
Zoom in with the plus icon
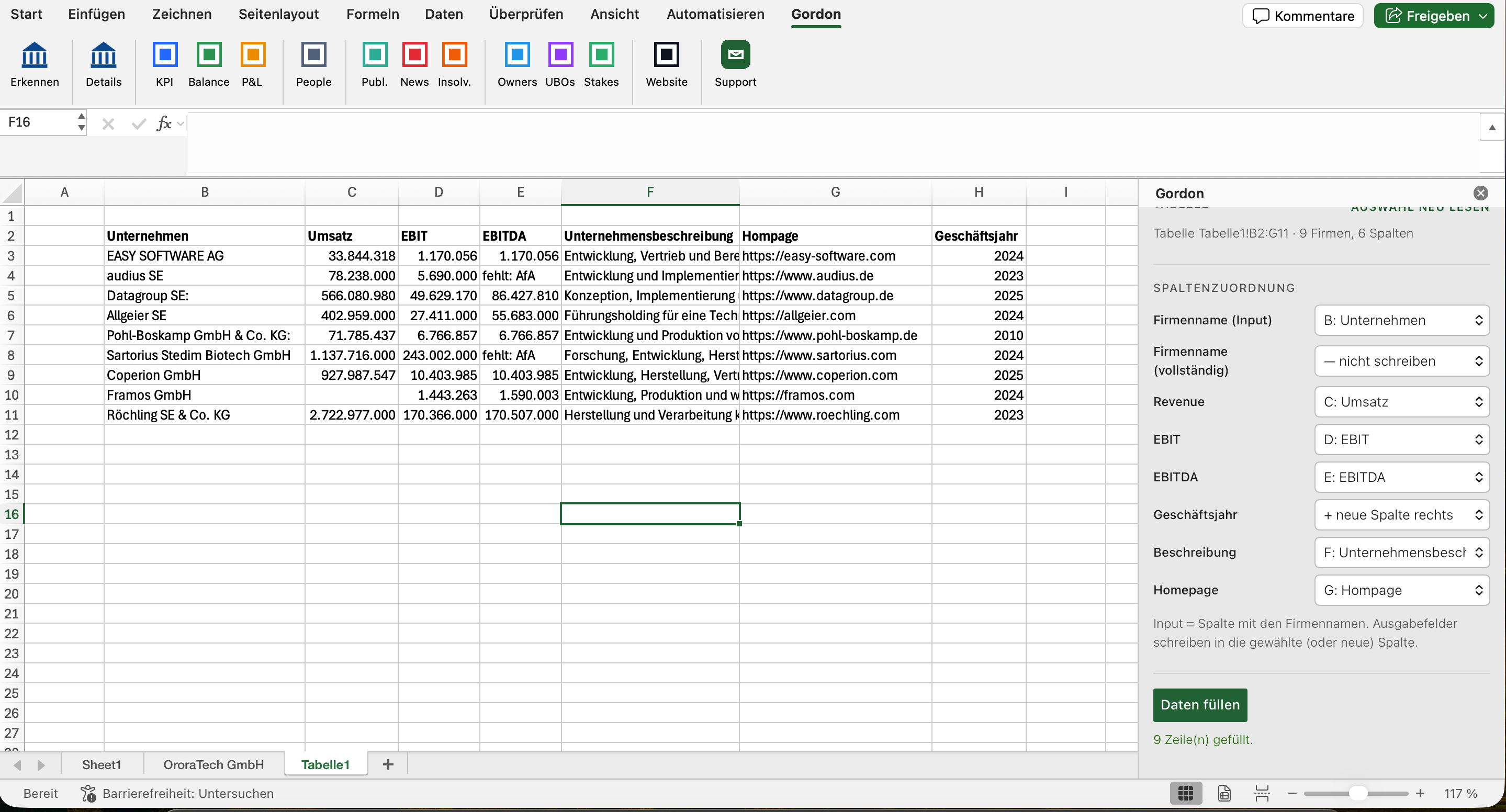(x=1420, y=793)
